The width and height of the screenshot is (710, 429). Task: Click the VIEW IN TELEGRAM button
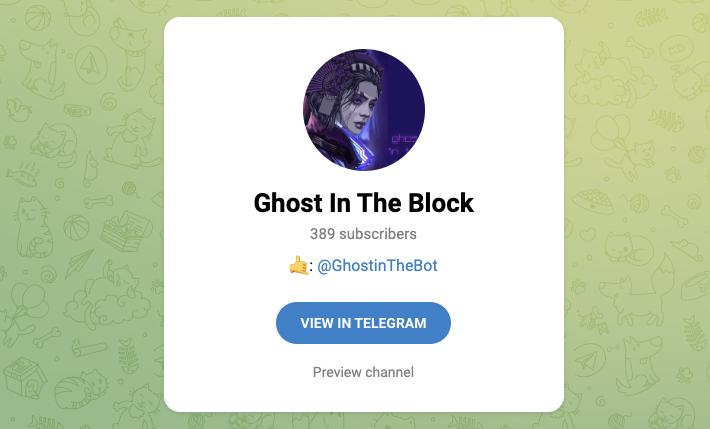(x=363, y=323)
